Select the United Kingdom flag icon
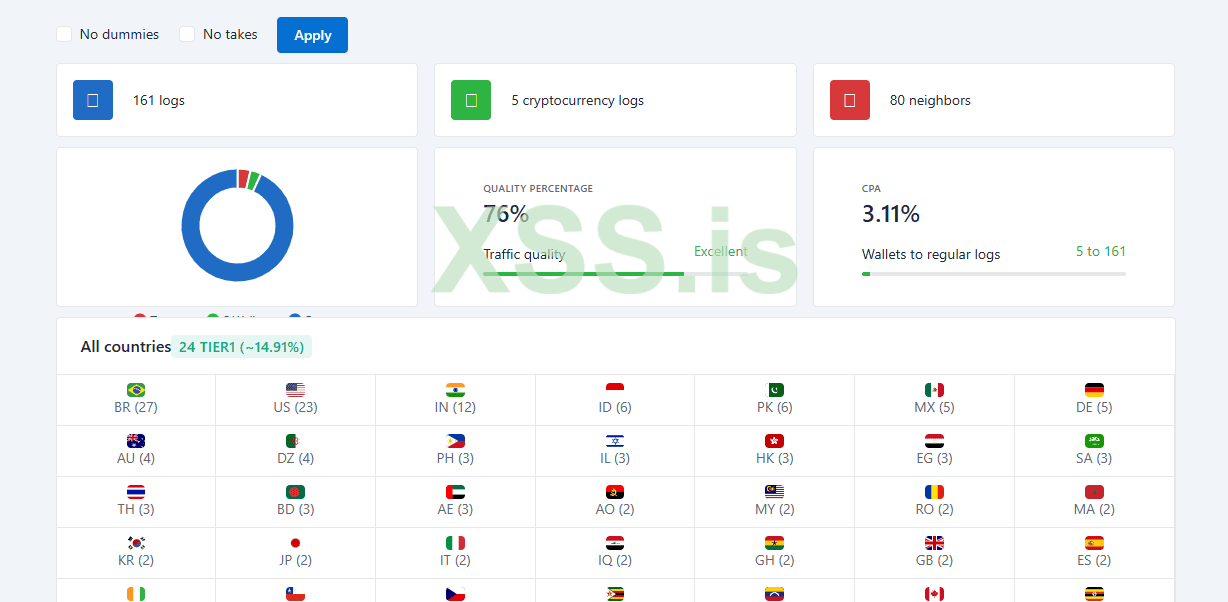This screenshot has width=1228, height=602. tap(934, 543)
